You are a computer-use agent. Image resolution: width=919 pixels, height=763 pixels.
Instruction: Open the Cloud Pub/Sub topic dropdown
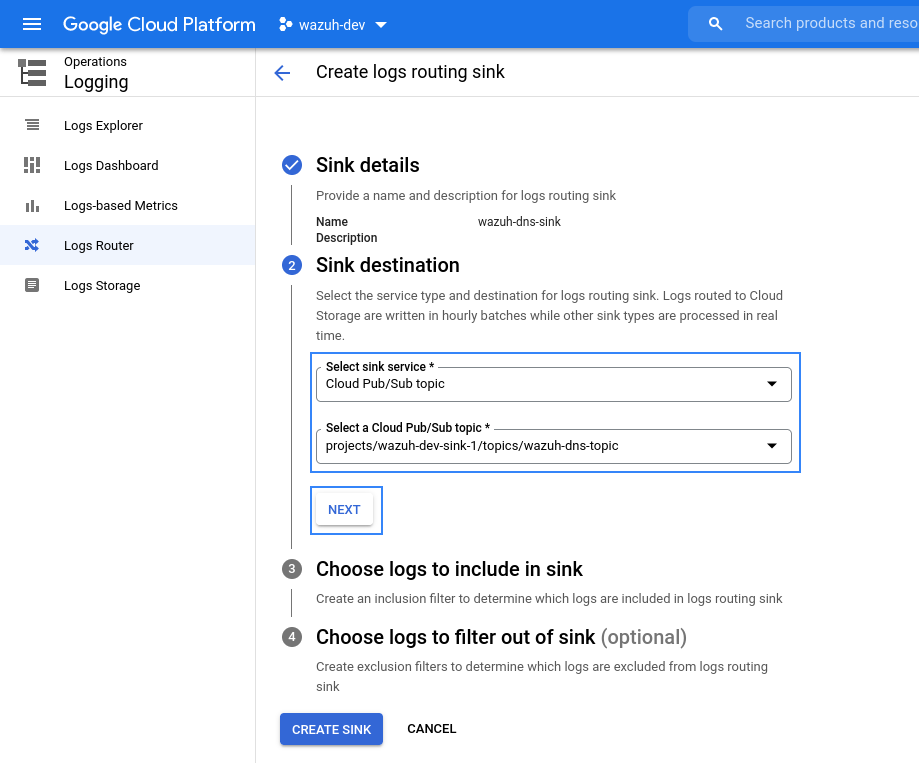point(553,446)
